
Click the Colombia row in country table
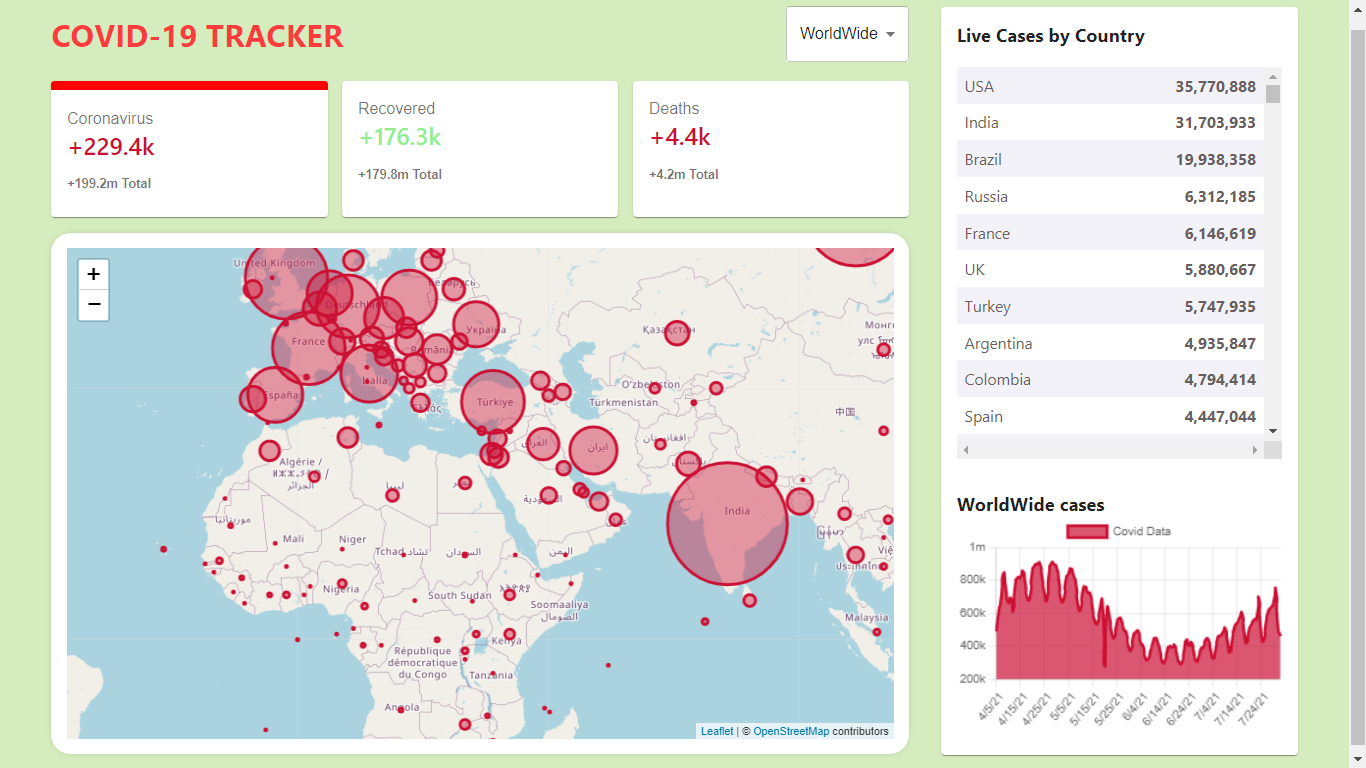coord(1110,379)
